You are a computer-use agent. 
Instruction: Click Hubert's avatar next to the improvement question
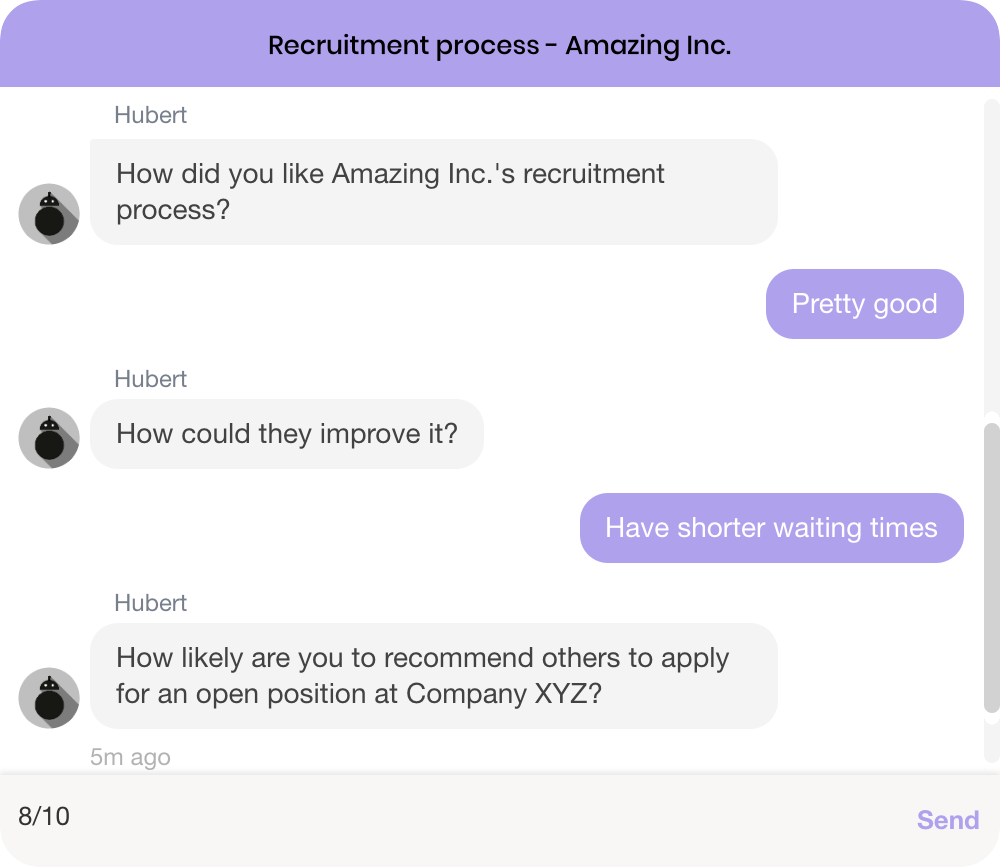coord(48,437)
